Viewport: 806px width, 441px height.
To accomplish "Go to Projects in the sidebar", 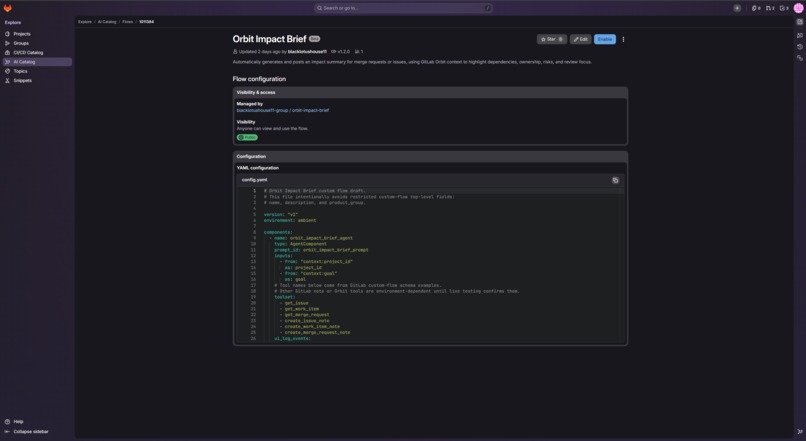I will [37, 34].
